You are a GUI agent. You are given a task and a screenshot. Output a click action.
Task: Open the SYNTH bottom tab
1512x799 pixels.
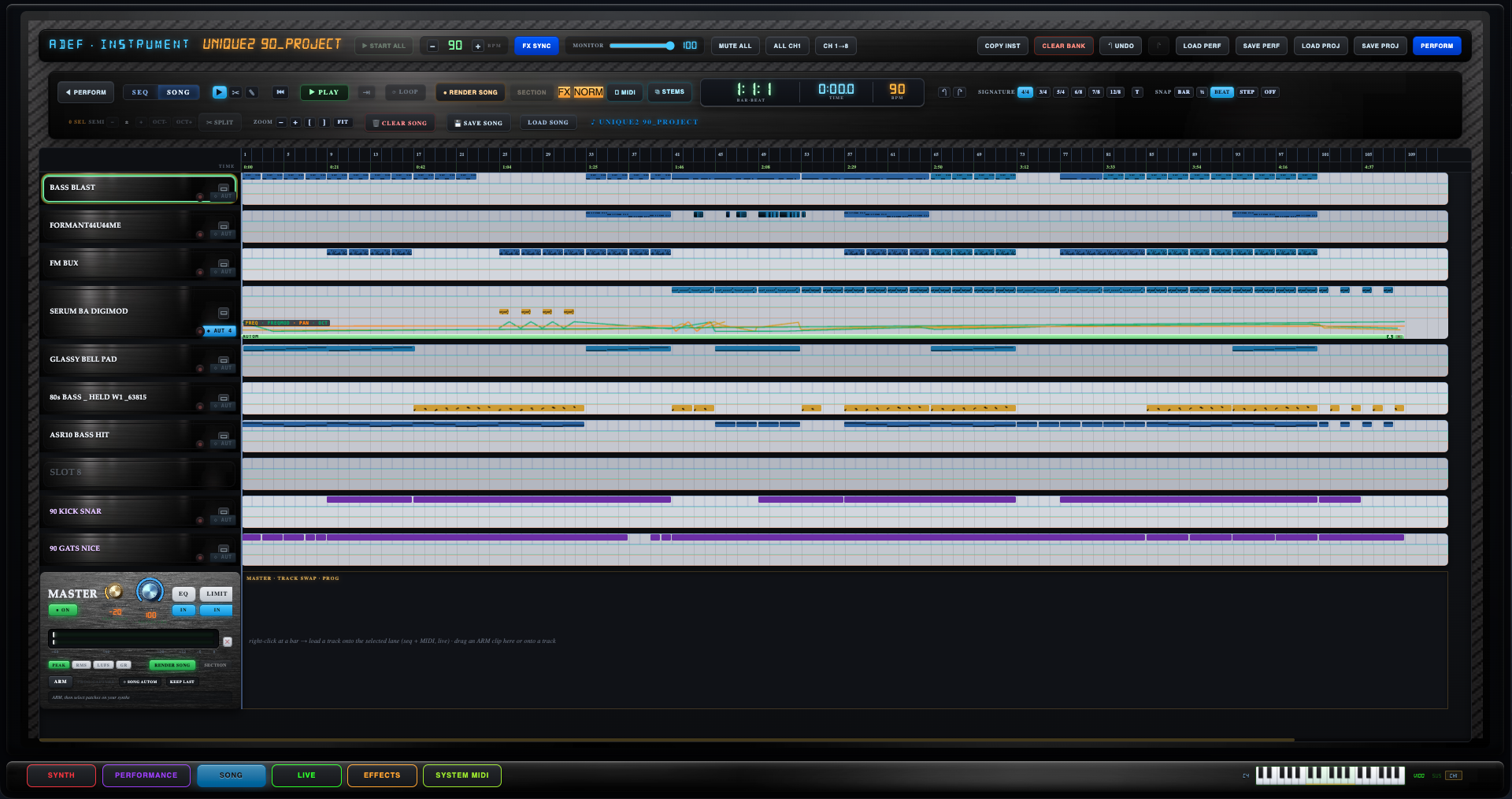point(61,775)
